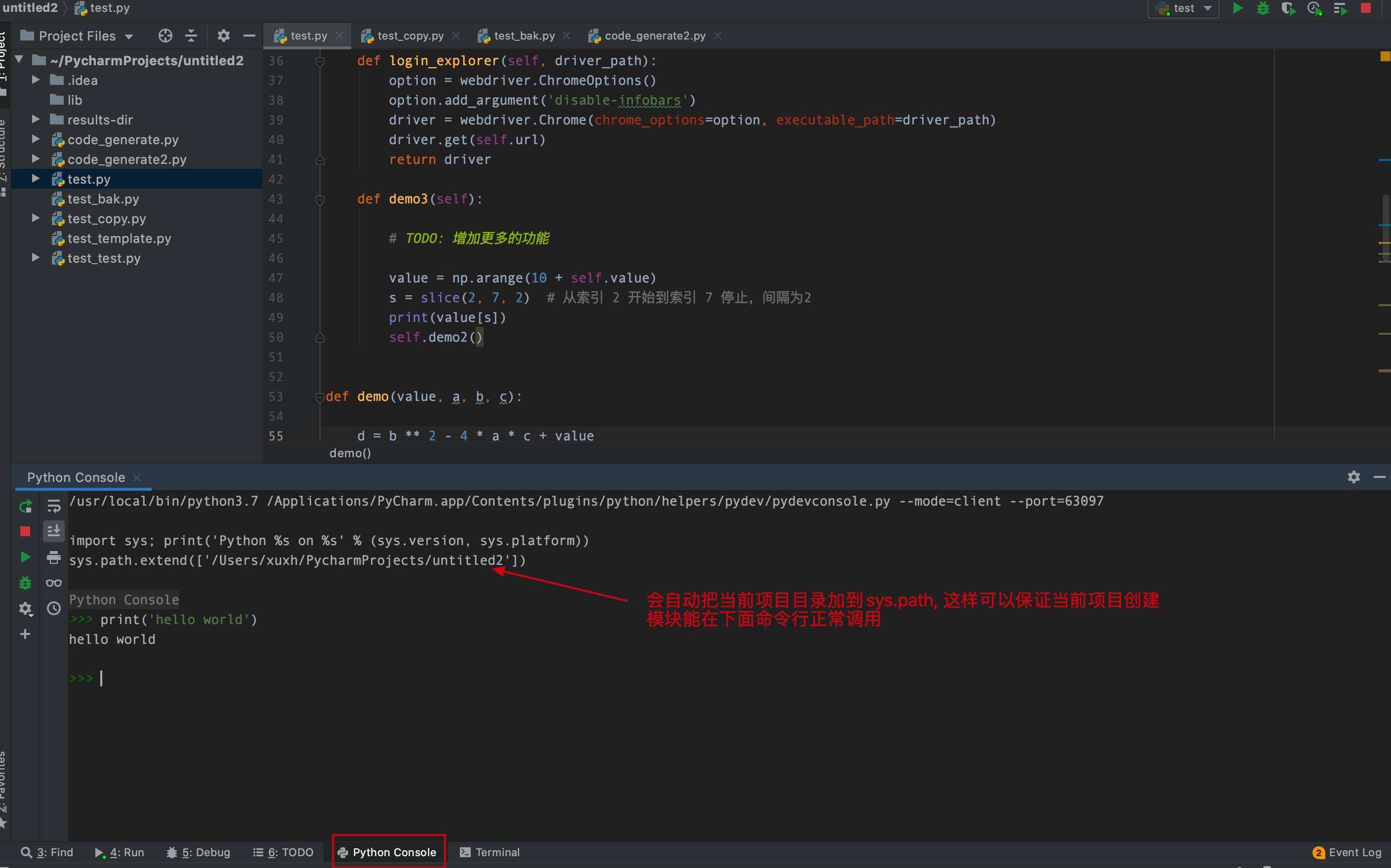1391x868 pixels.
Task: Click line number 47 in gutter
Action: point(276,278)
